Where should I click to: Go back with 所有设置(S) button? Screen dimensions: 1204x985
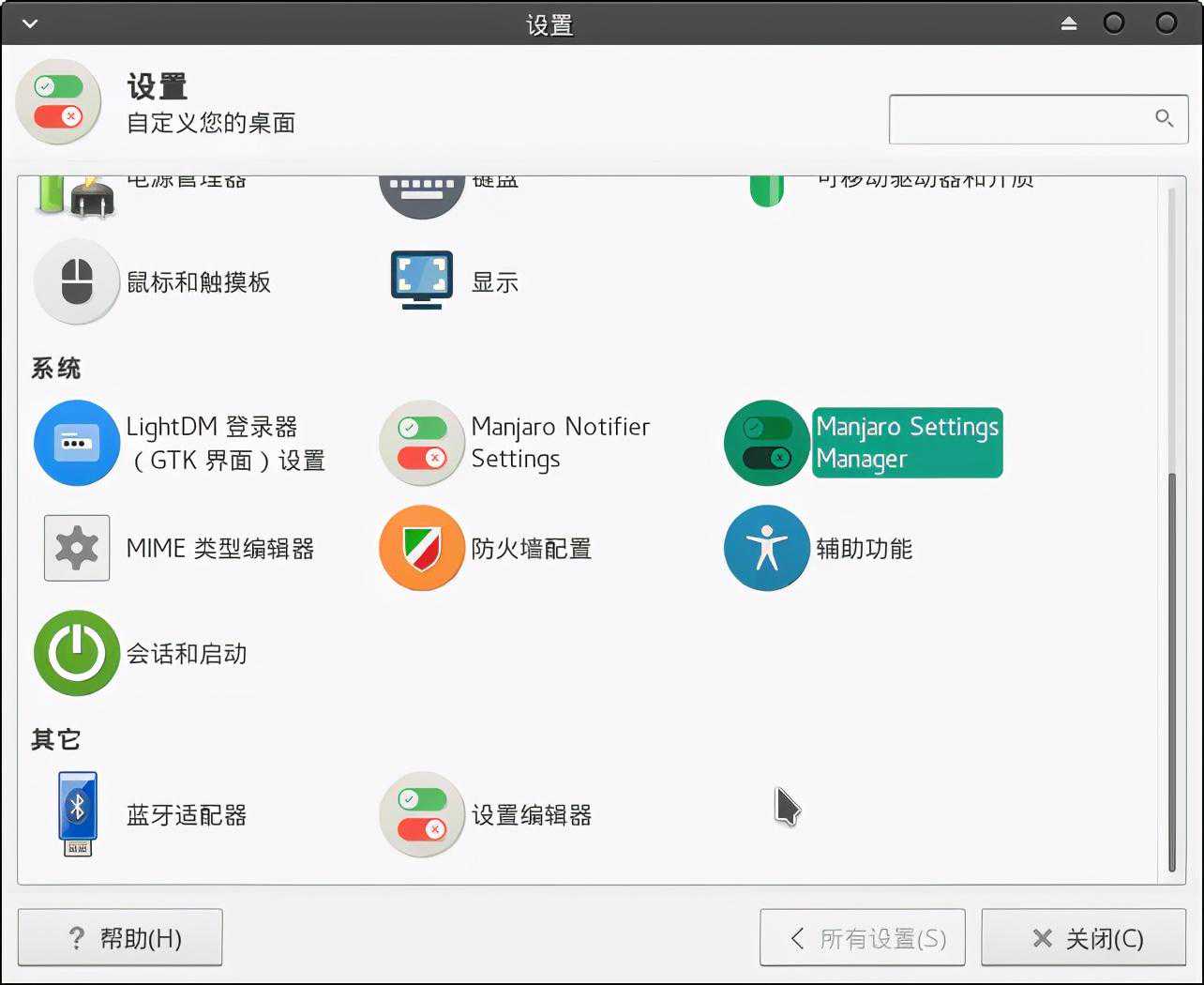[x=862, y=937]
